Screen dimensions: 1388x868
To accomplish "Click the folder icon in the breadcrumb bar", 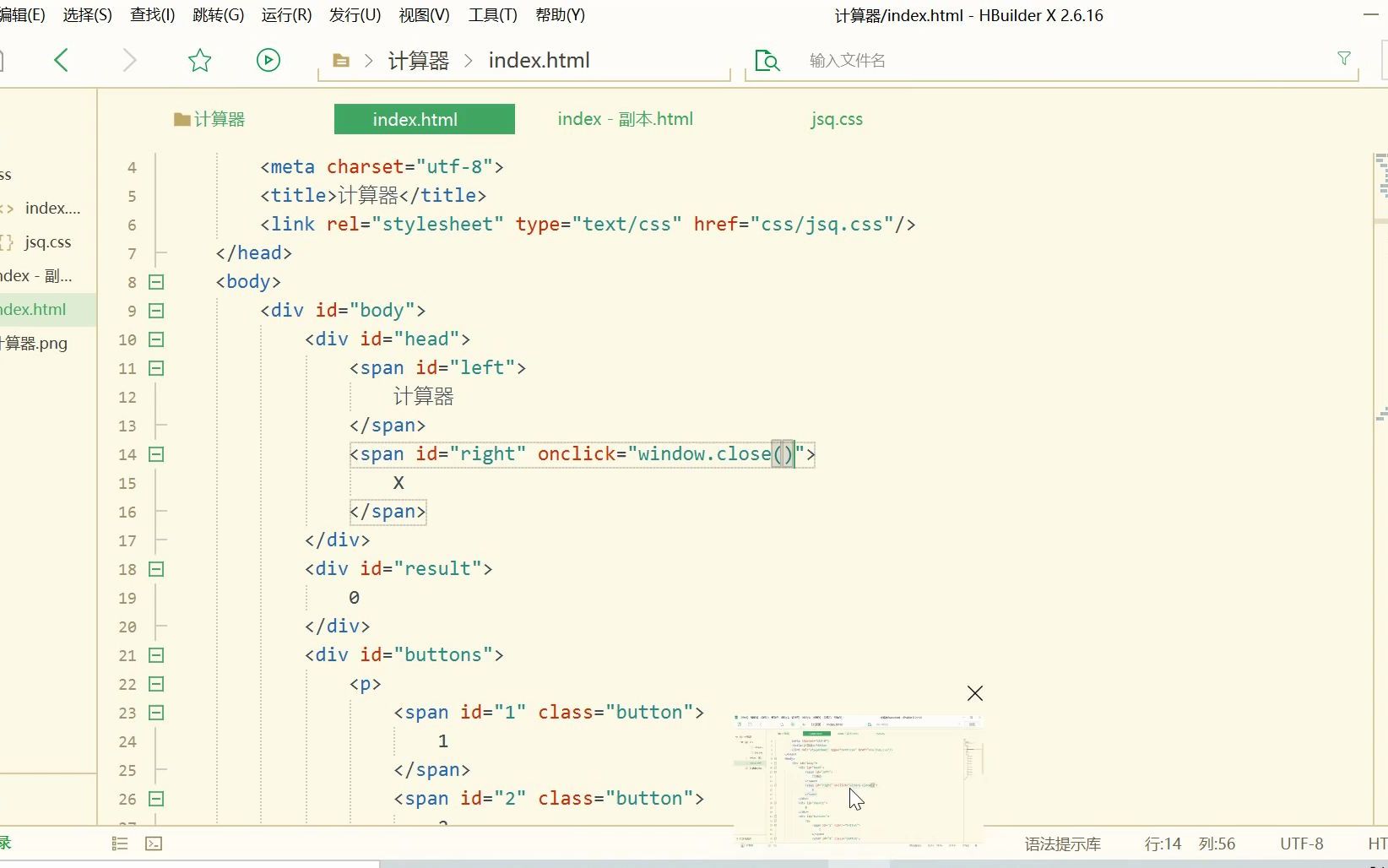I will tap(340, 60).
